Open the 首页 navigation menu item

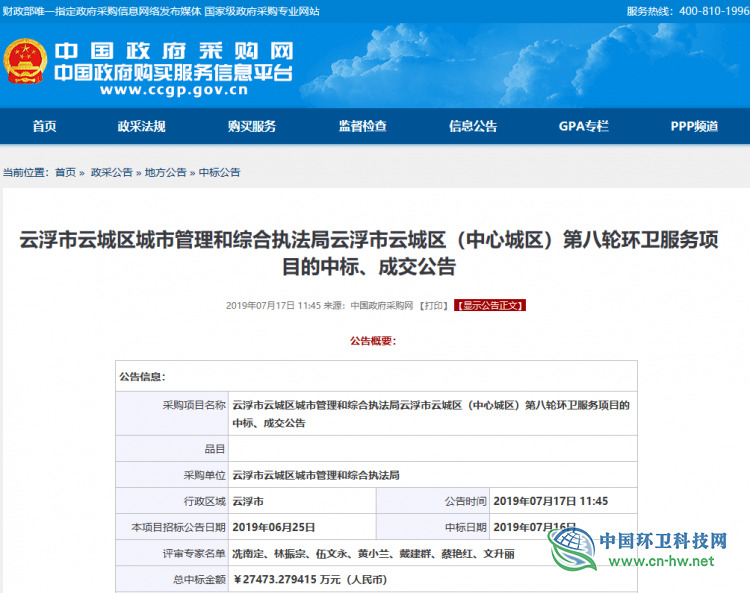44,126
